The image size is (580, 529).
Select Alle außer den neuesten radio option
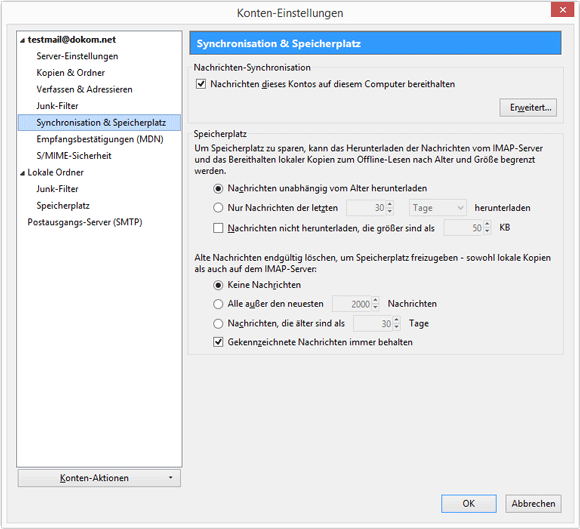click(x=218, y=304)
